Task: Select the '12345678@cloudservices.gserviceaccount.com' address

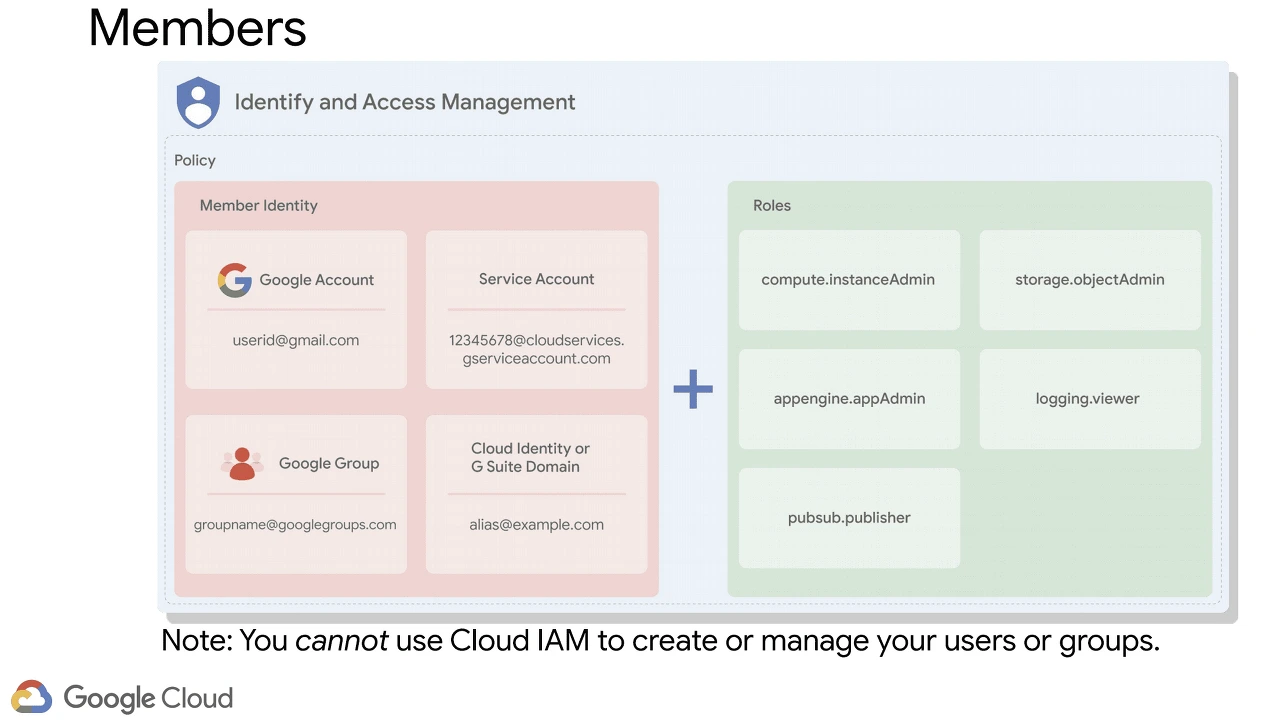Action: click(537, 349)
